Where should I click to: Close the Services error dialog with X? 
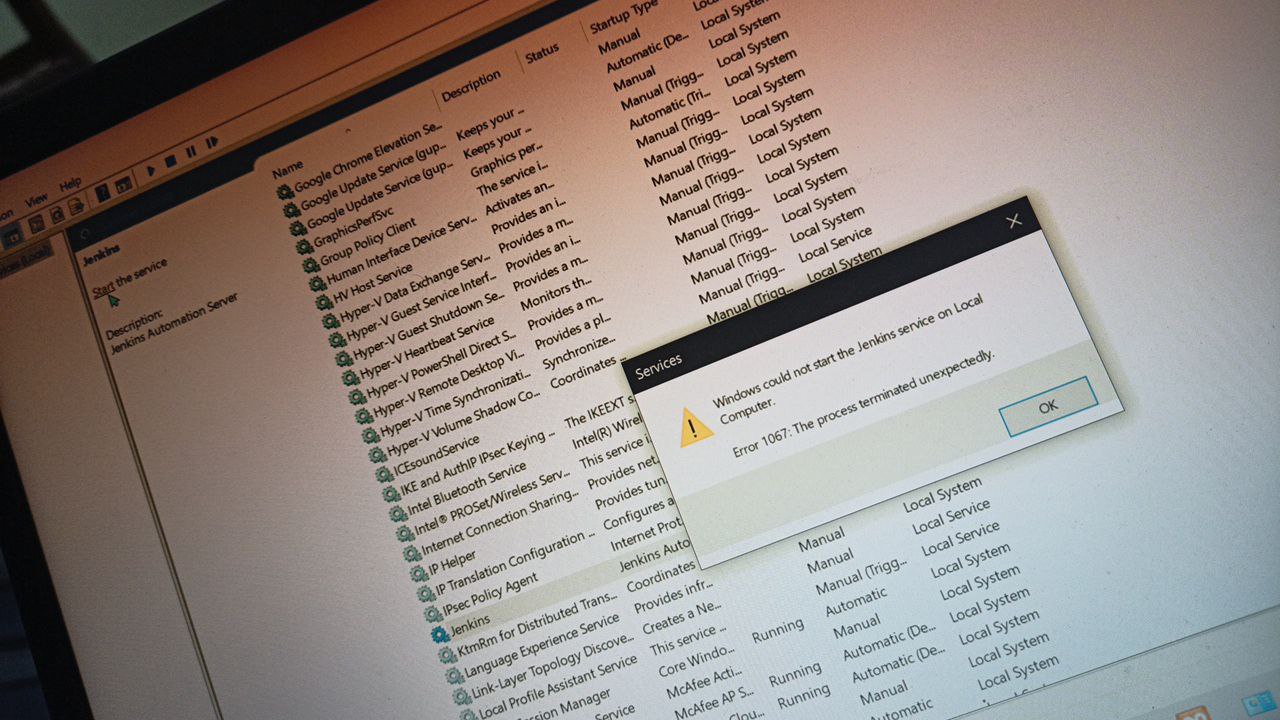(x=1015, y=221)
